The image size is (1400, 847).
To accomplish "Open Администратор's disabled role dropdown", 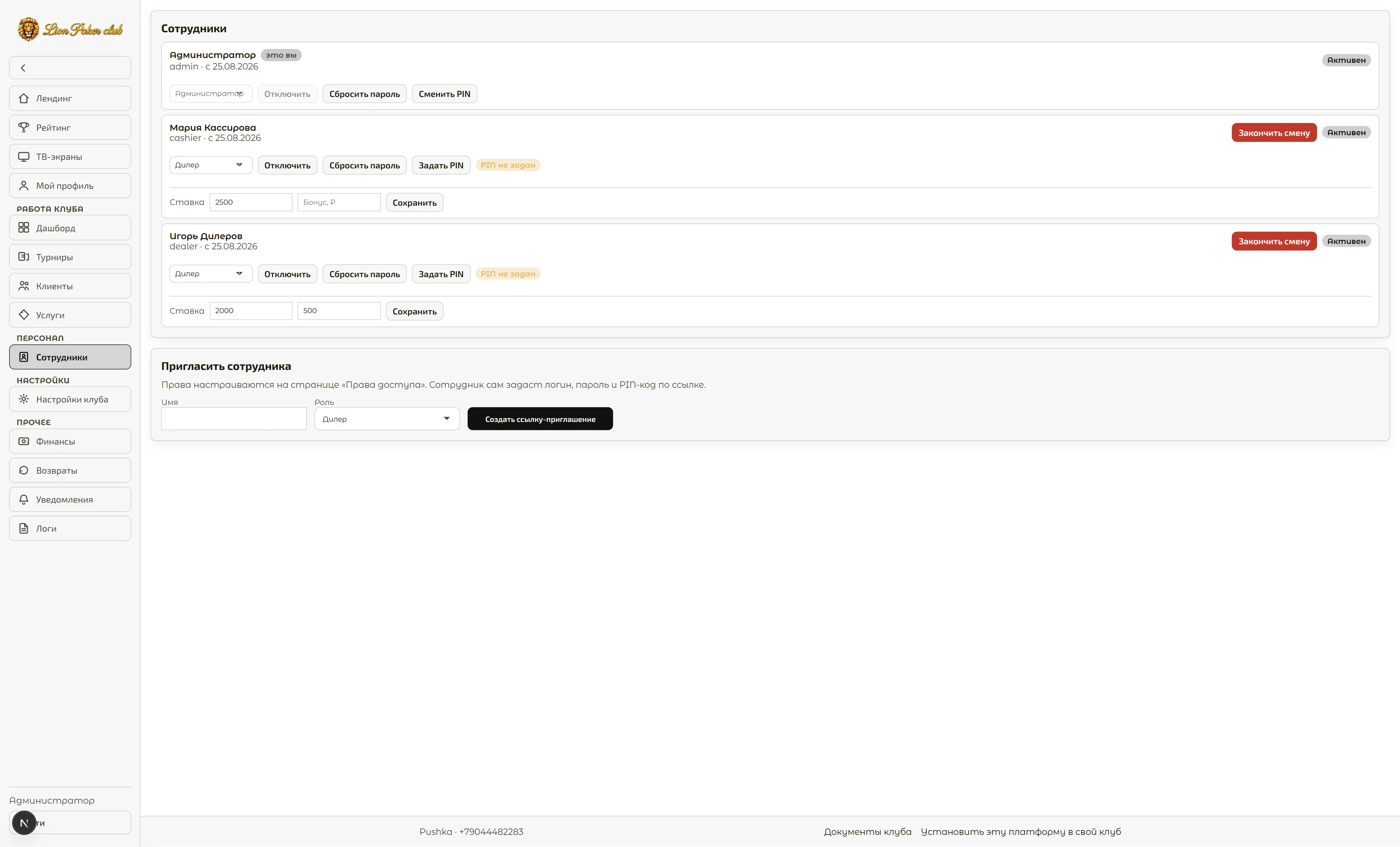I will (x=211, y=94).
